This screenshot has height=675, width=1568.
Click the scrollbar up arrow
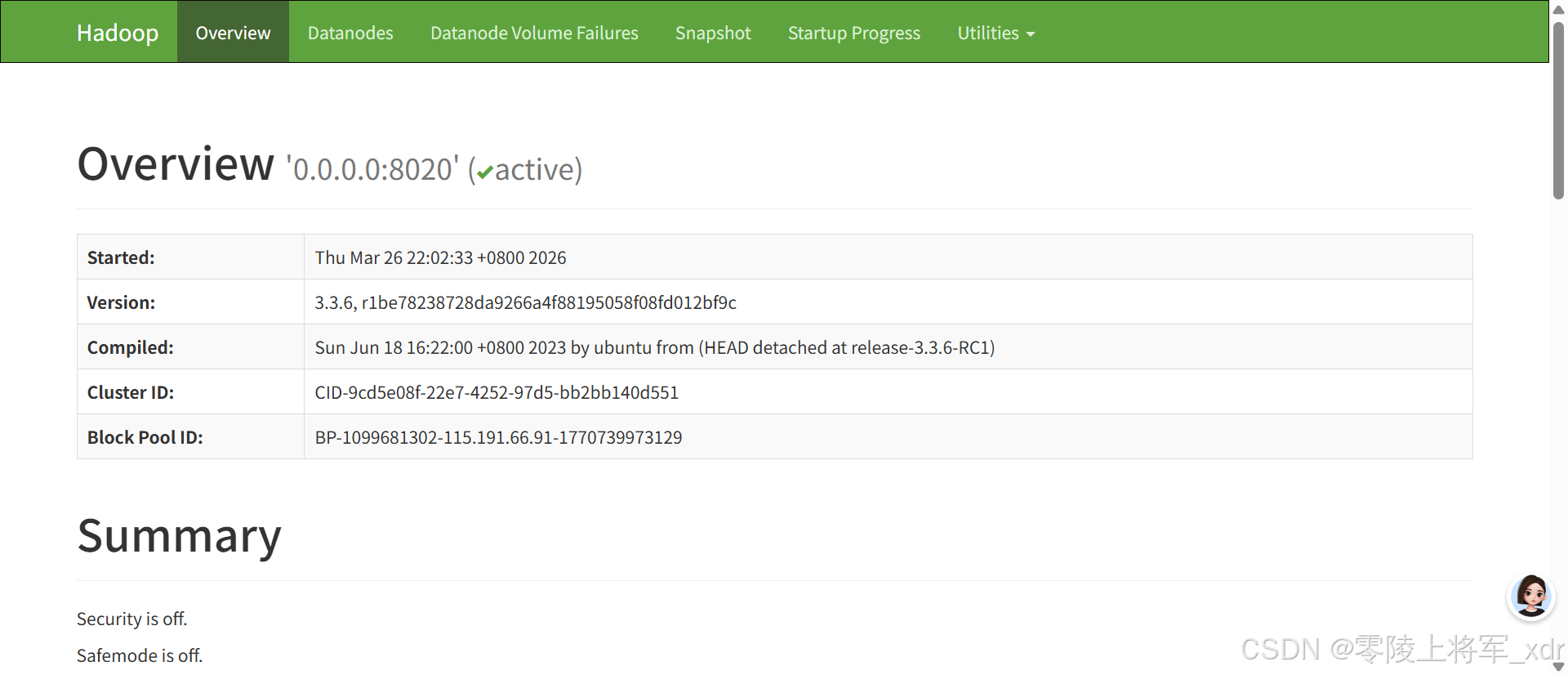click(x=1558, y=10)
